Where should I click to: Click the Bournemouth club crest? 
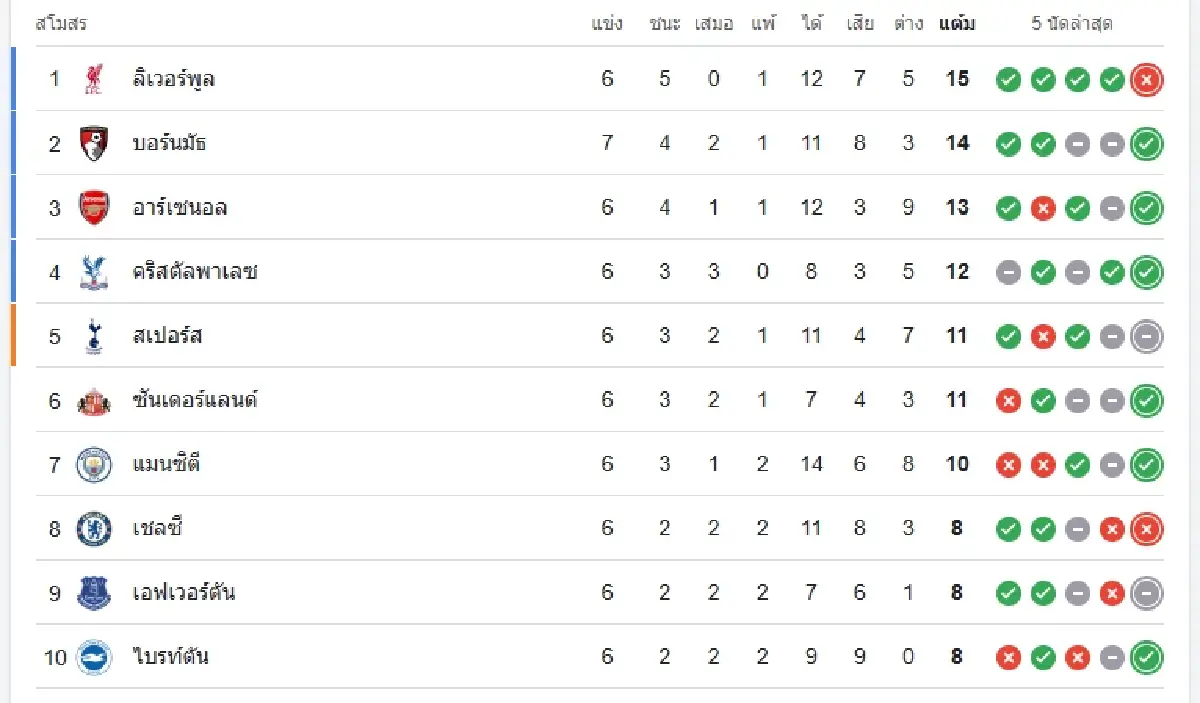tap(94, 143)
